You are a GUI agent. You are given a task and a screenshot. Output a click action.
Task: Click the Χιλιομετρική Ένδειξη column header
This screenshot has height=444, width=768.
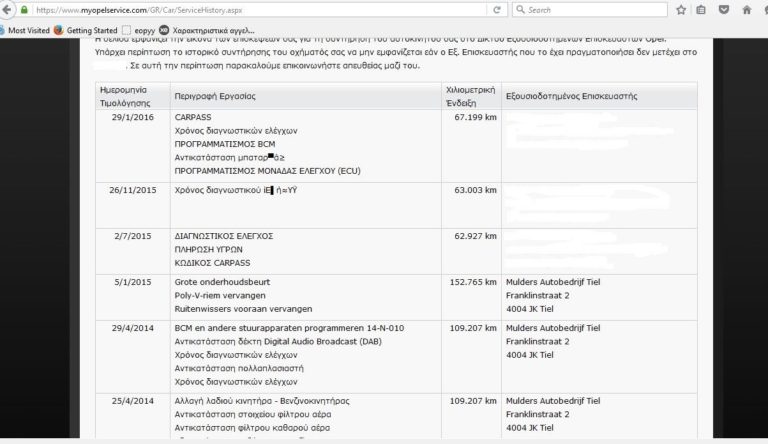pyautogui.click(x=468, y=96)
